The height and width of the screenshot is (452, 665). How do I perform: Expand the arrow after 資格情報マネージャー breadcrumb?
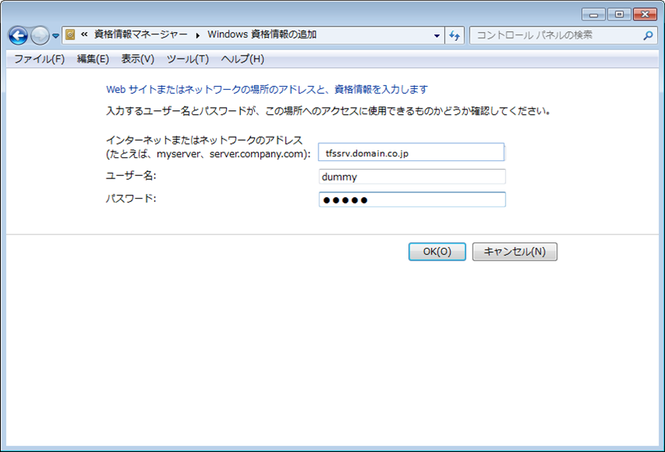(198, 35)
